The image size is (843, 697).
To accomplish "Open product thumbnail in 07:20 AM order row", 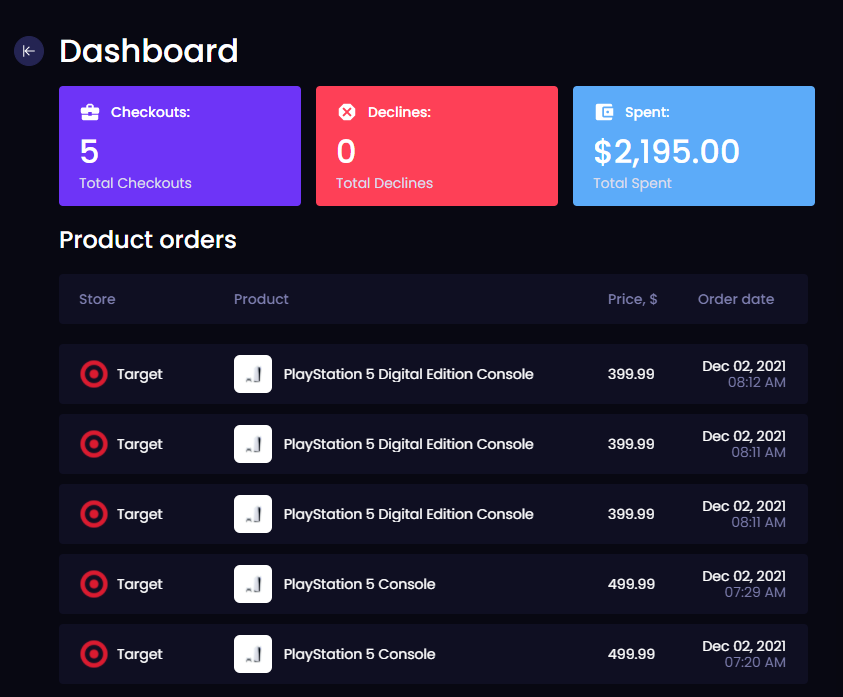I will point(253,654).
